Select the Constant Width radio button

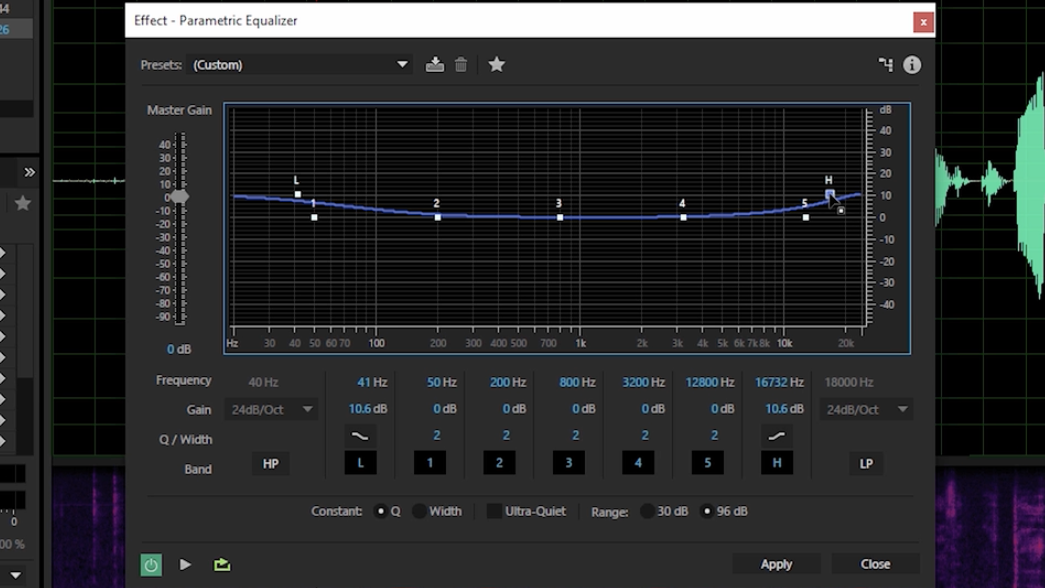pyautogui.click(x=420, y=511)
